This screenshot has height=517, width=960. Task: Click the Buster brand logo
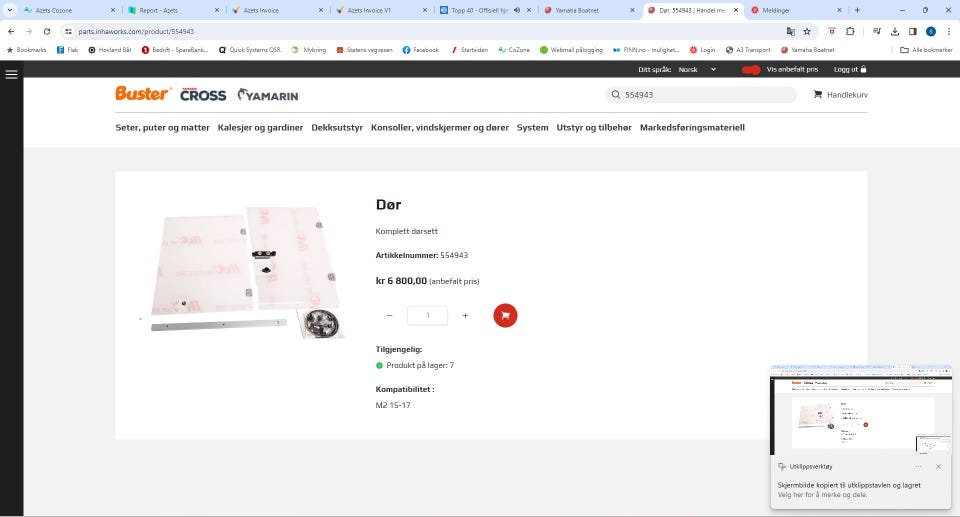click(143, 93)
